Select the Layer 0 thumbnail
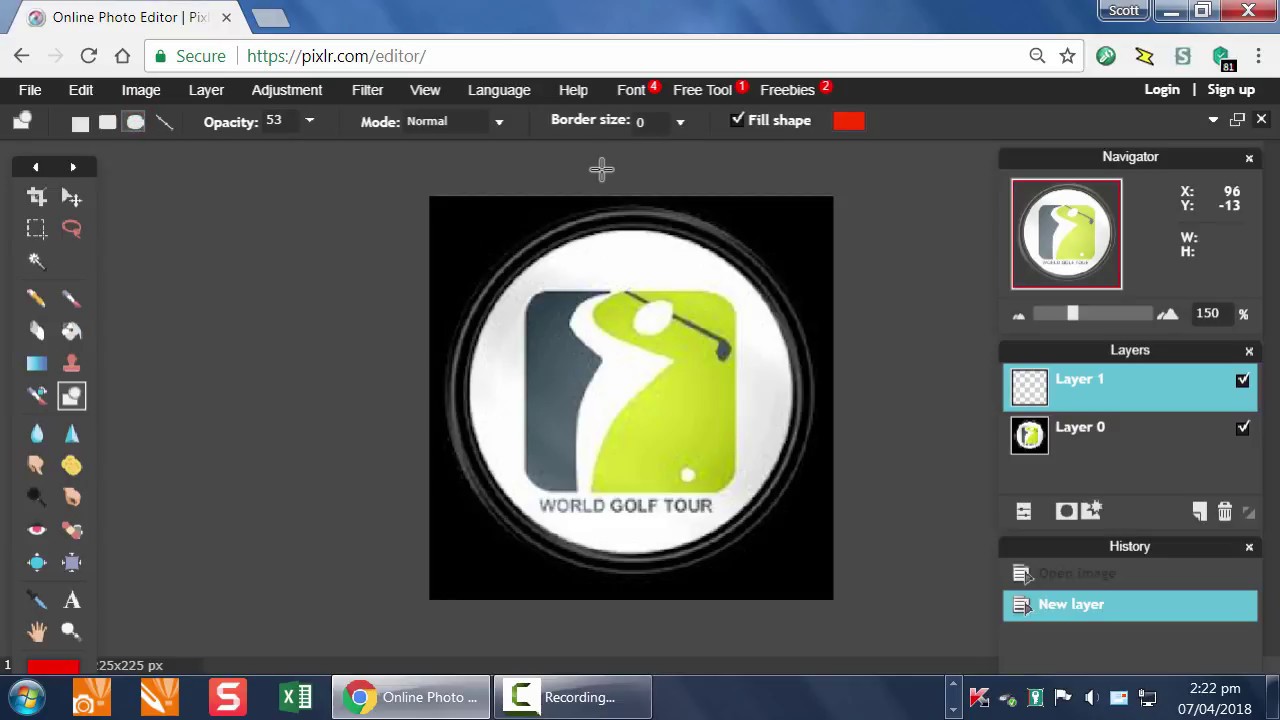Viewport: 1280px width, 720px height. [1029, 435]
